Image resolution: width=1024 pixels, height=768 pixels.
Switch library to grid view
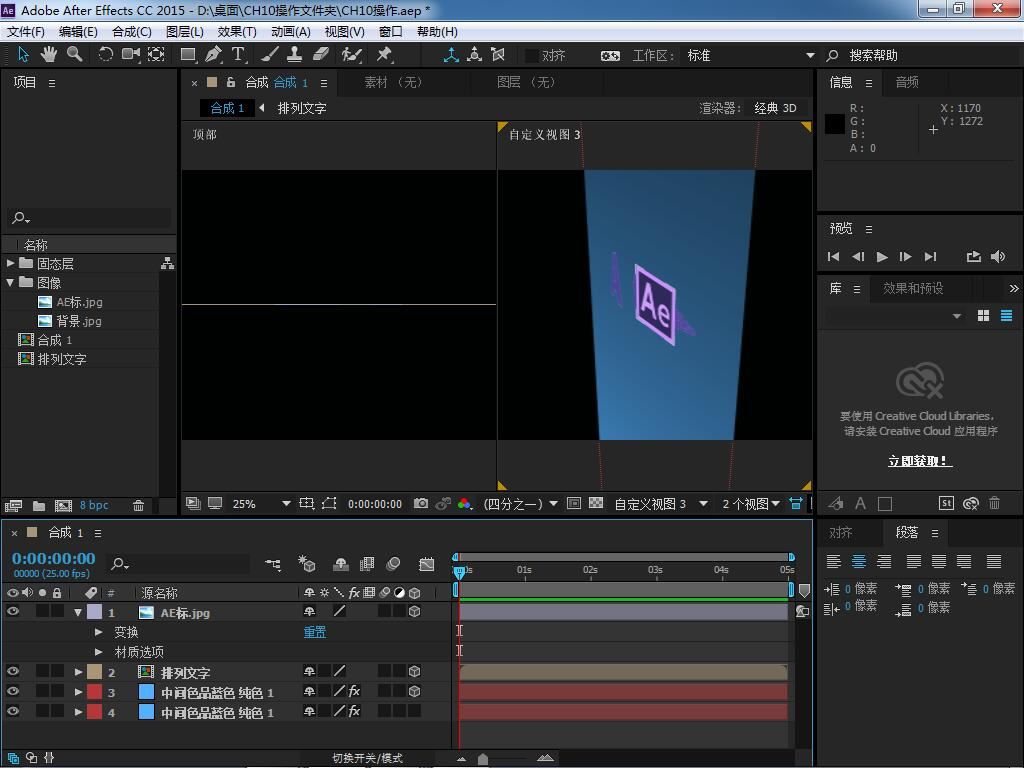984,316
